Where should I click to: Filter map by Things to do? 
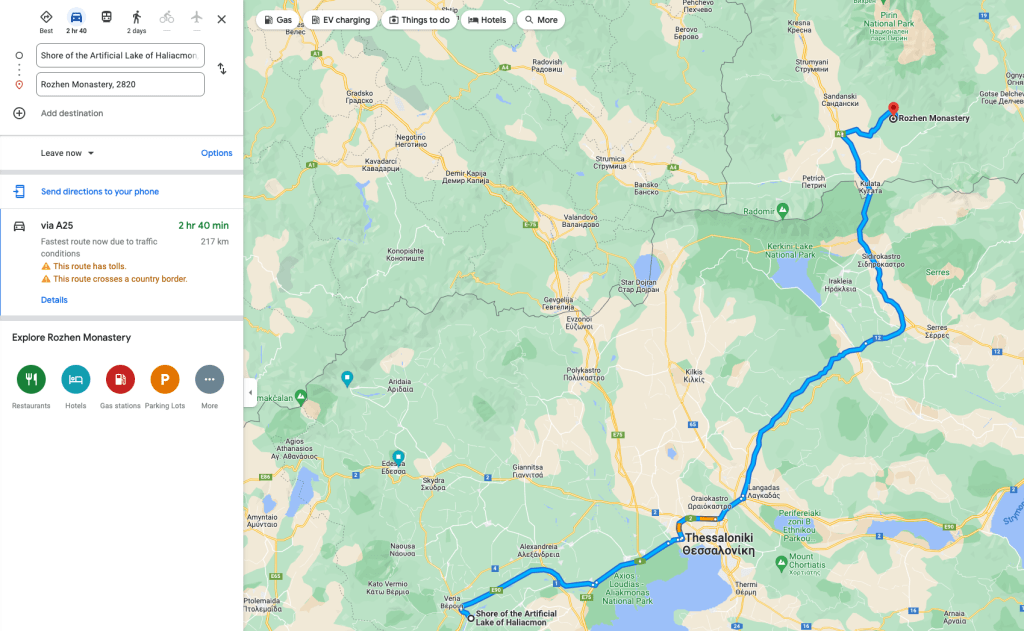pos(419,20)
